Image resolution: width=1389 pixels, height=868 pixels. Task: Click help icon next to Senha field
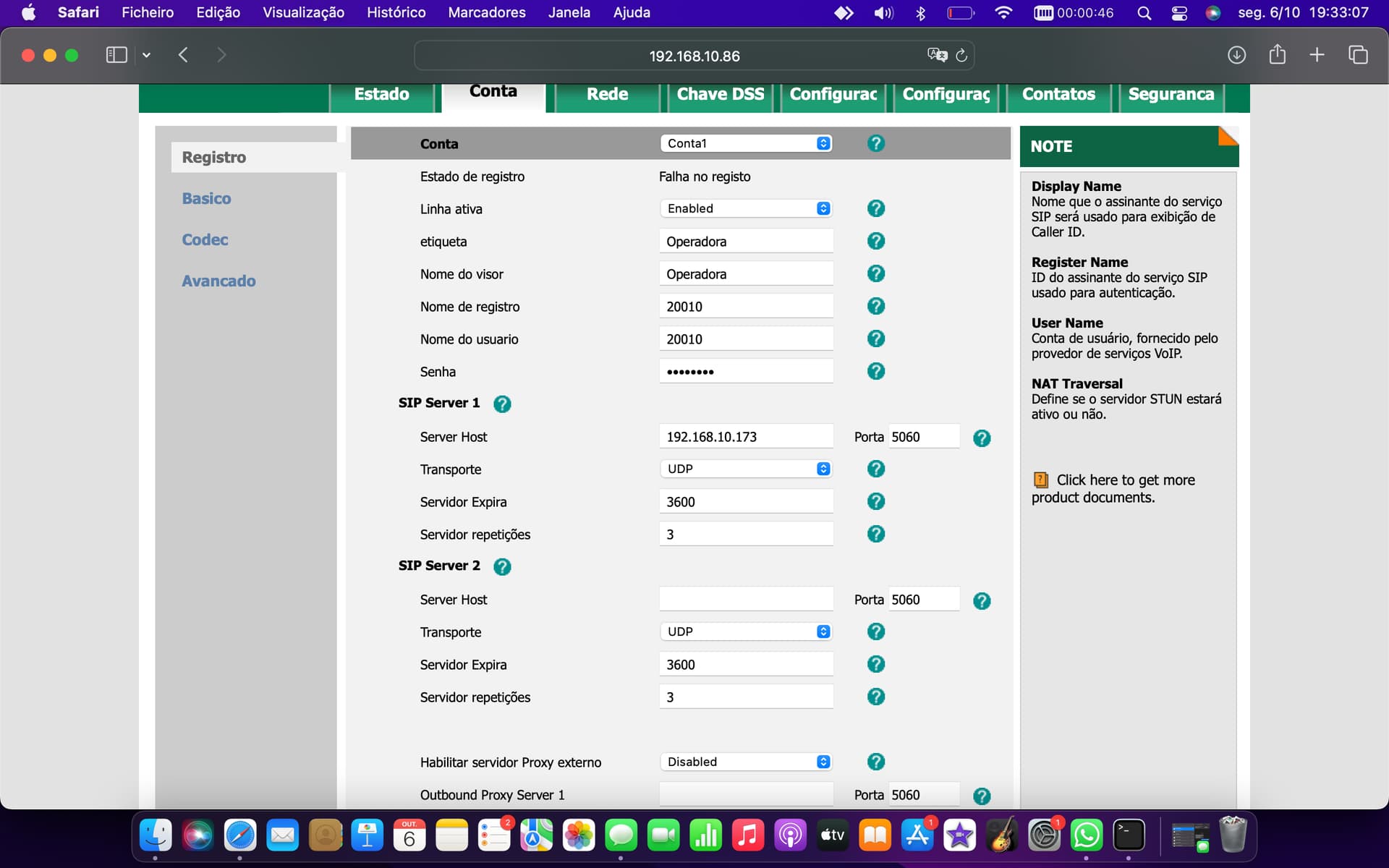coord(875,371)
